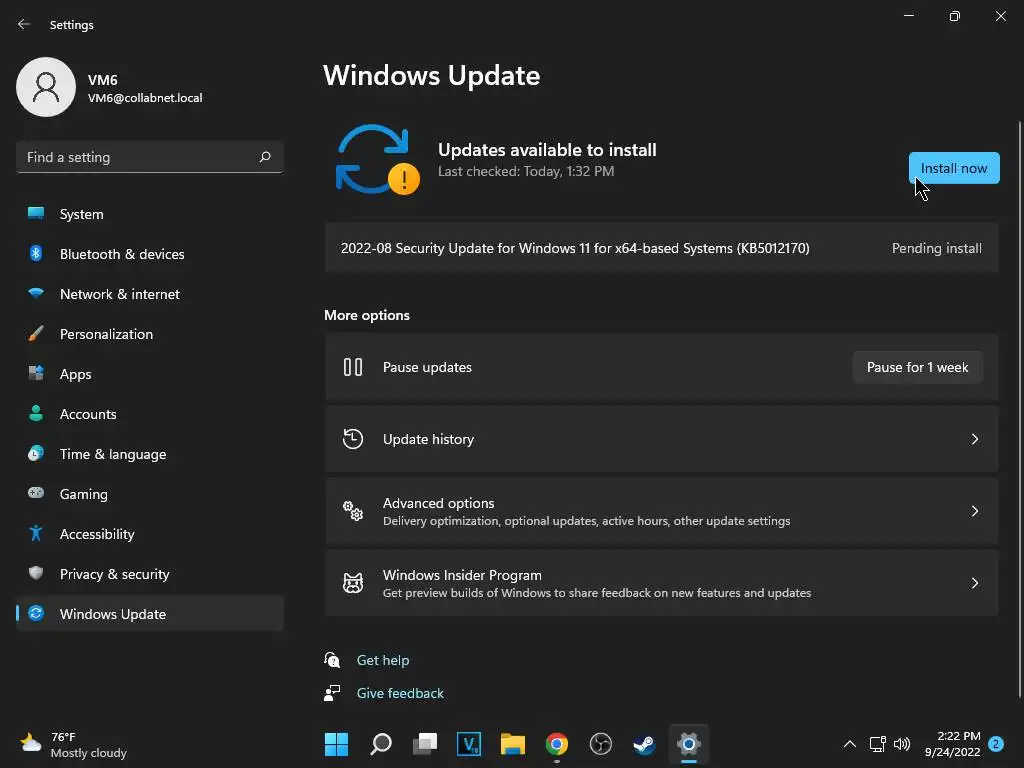Open Task View from the taskbar
The width and height of the screenshot is (1024, 768).
(x=424, y=744)
